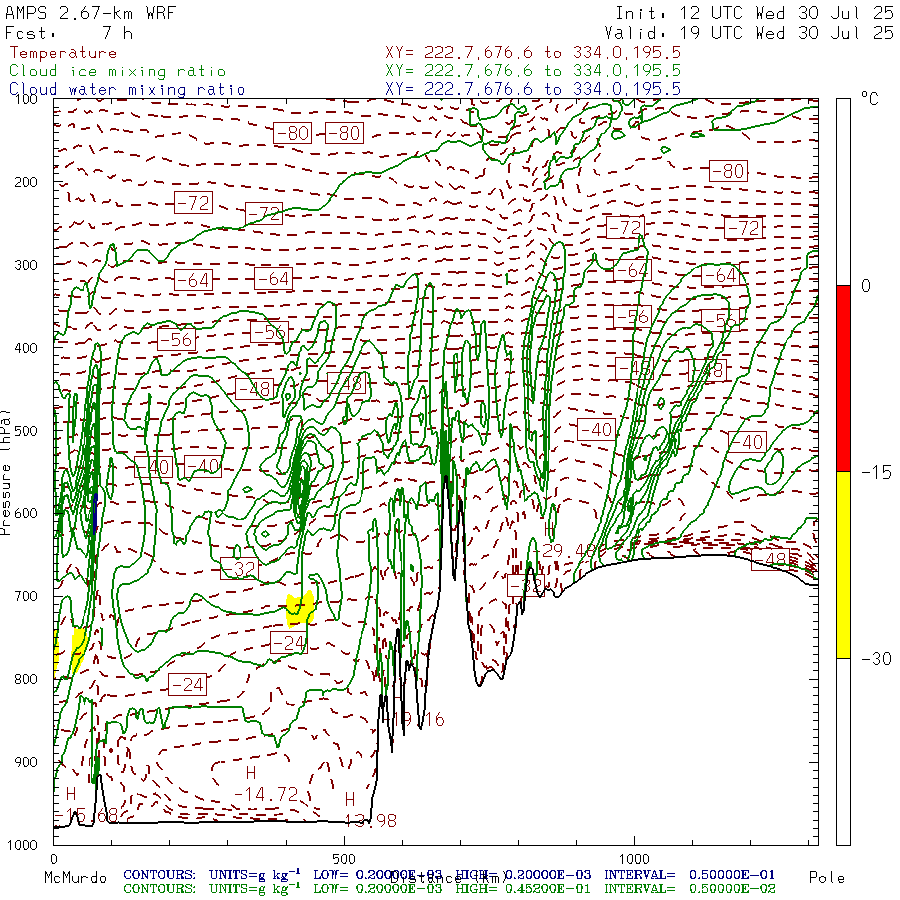Click the blue cloud water contour near 600 hPa
Image resolution: width=900 pixels, height=900 pixels.
point(95,514)
